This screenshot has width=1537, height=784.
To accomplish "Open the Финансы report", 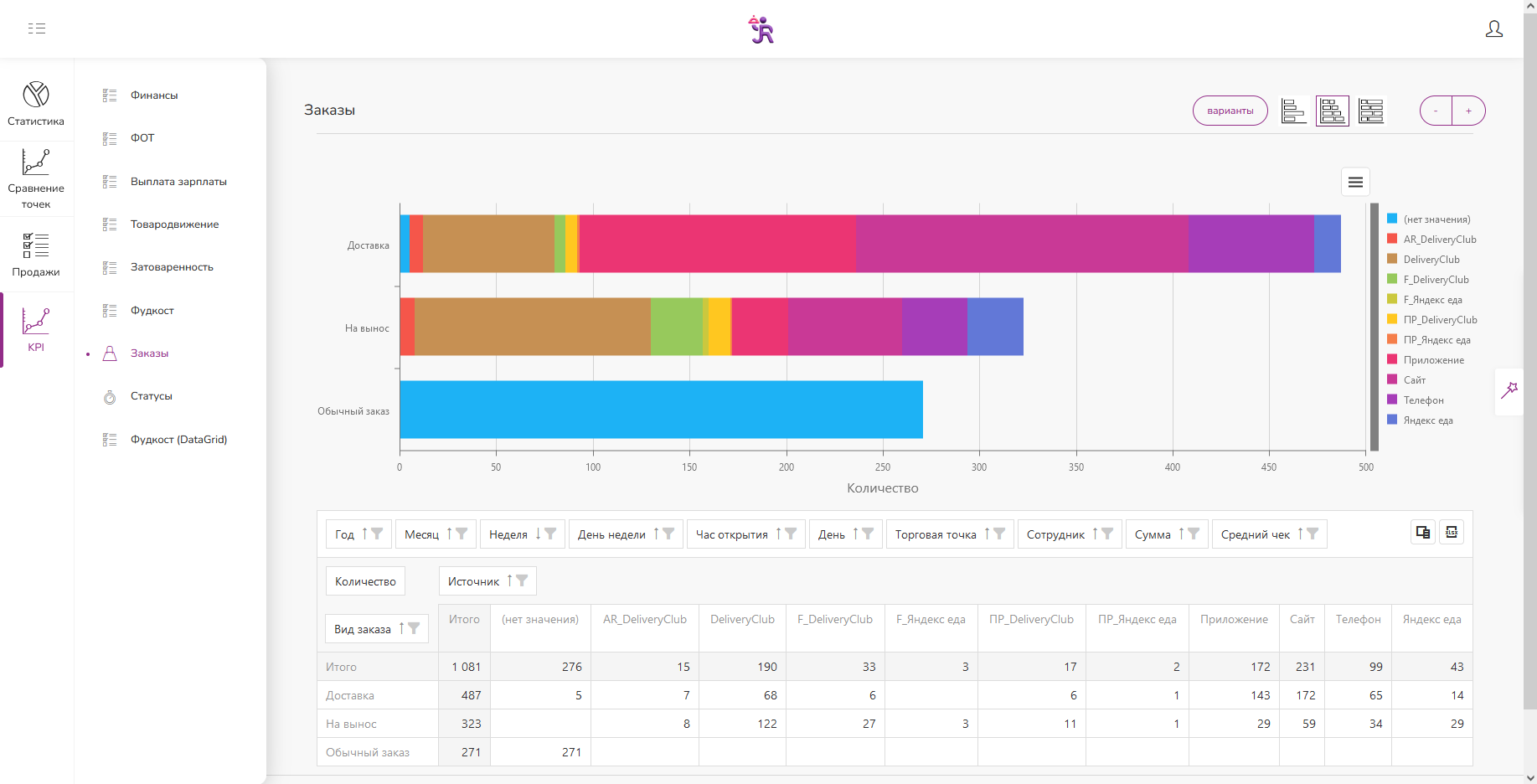I will point(154,95).
